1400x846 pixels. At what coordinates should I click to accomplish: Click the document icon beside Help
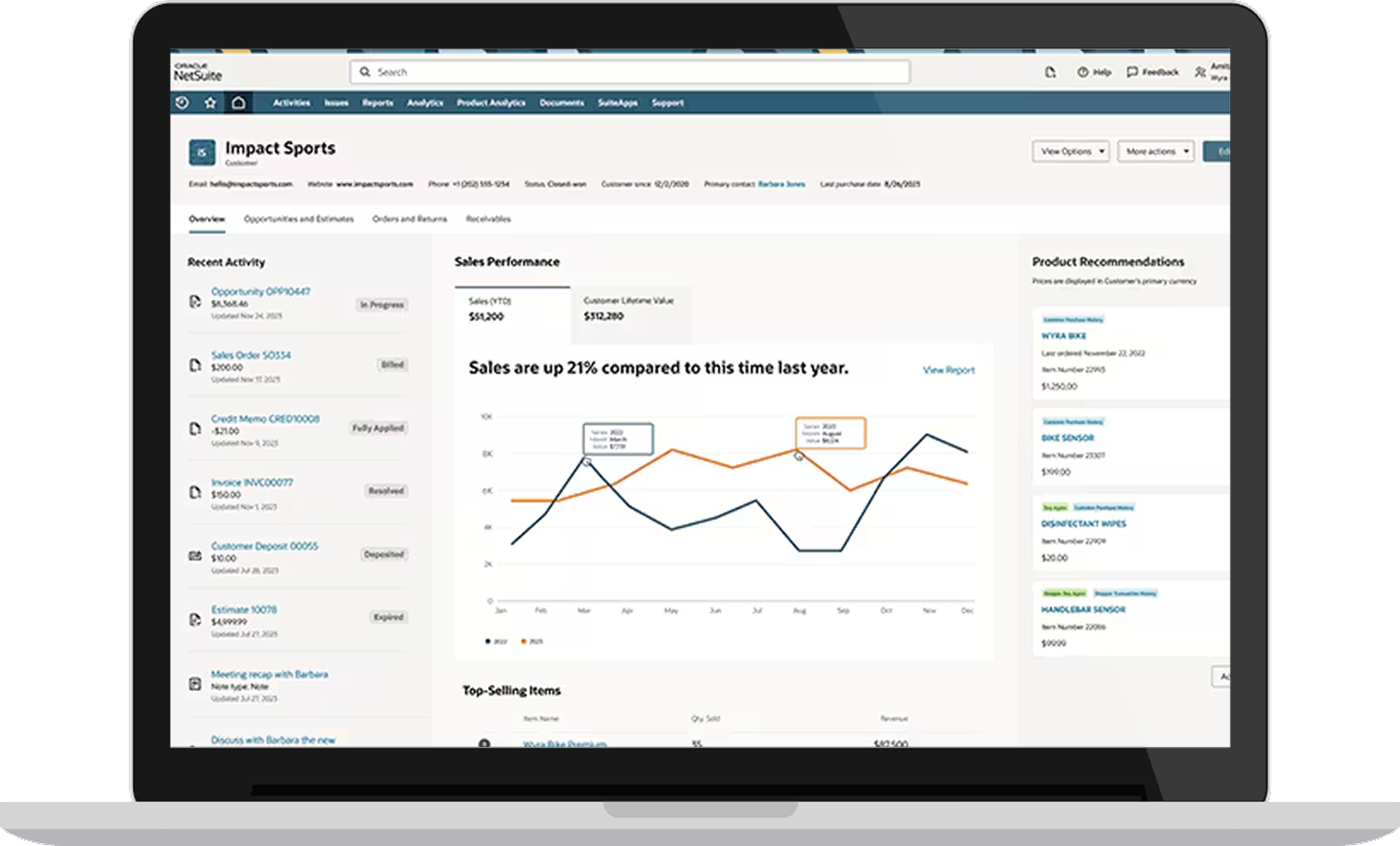1050,72
